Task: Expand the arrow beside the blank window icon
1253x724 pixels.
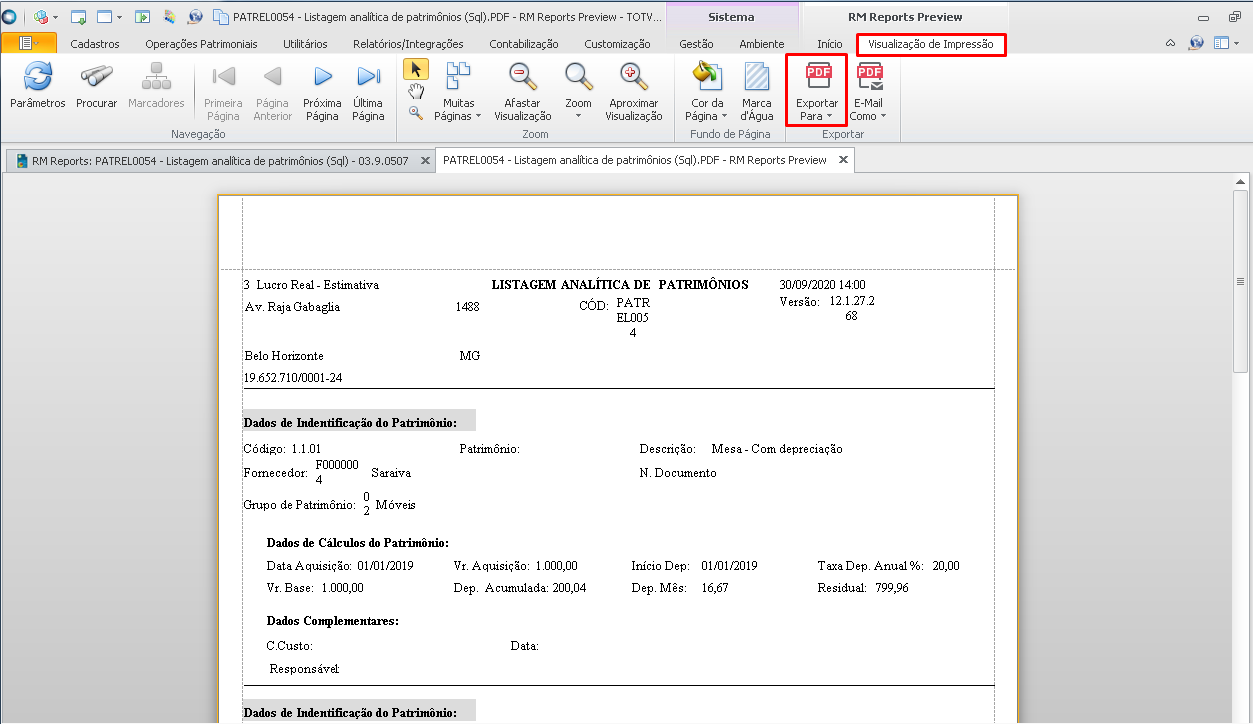Action: pos(118,17)
